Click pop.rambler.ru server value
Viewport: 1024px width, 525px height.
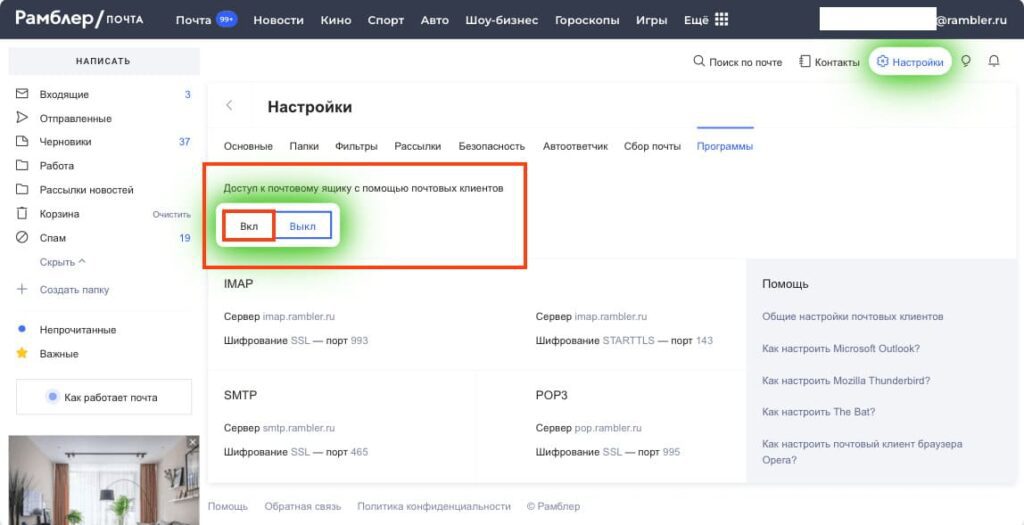(608, 428)
